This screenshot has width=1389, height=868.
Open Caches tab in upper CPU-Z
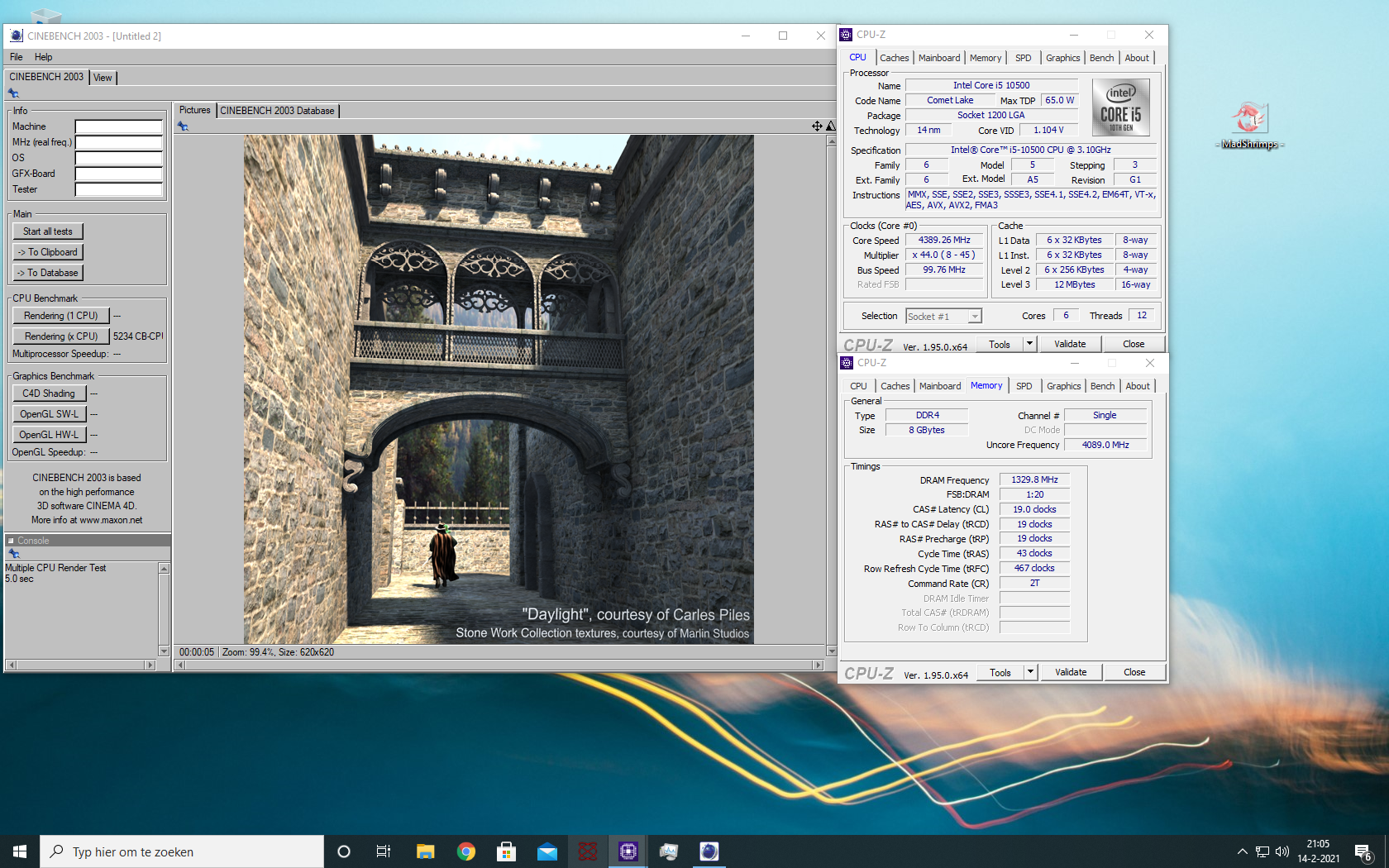tap(895, 58)
